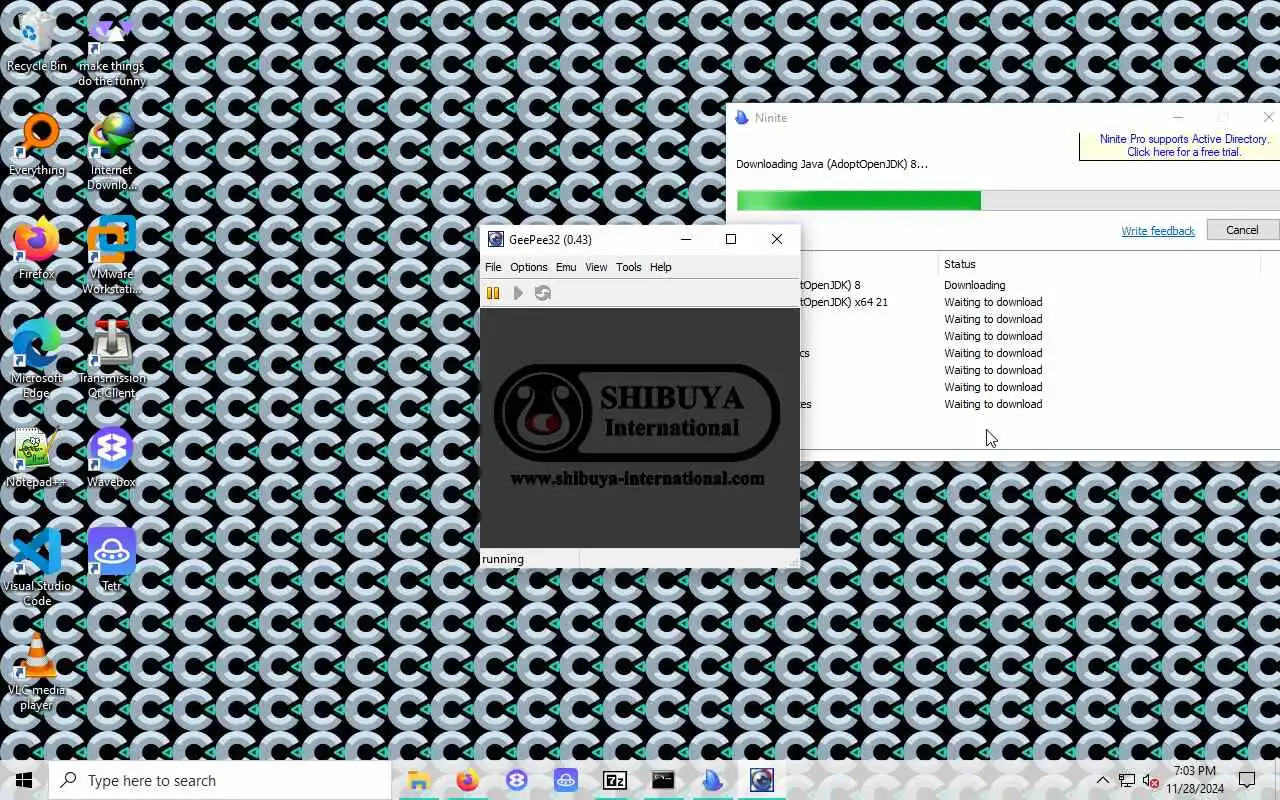The height and width of the screenshot is (800, 1280).
Task: Click the GeePee32 taskbar icon
Action: (x=761, y=780)
